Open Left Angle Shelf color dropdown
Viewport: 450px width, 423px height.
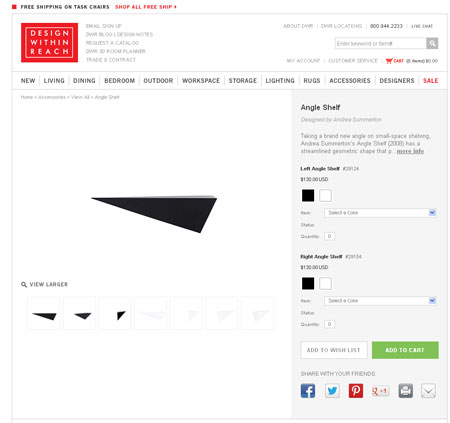tap(380, 213)
